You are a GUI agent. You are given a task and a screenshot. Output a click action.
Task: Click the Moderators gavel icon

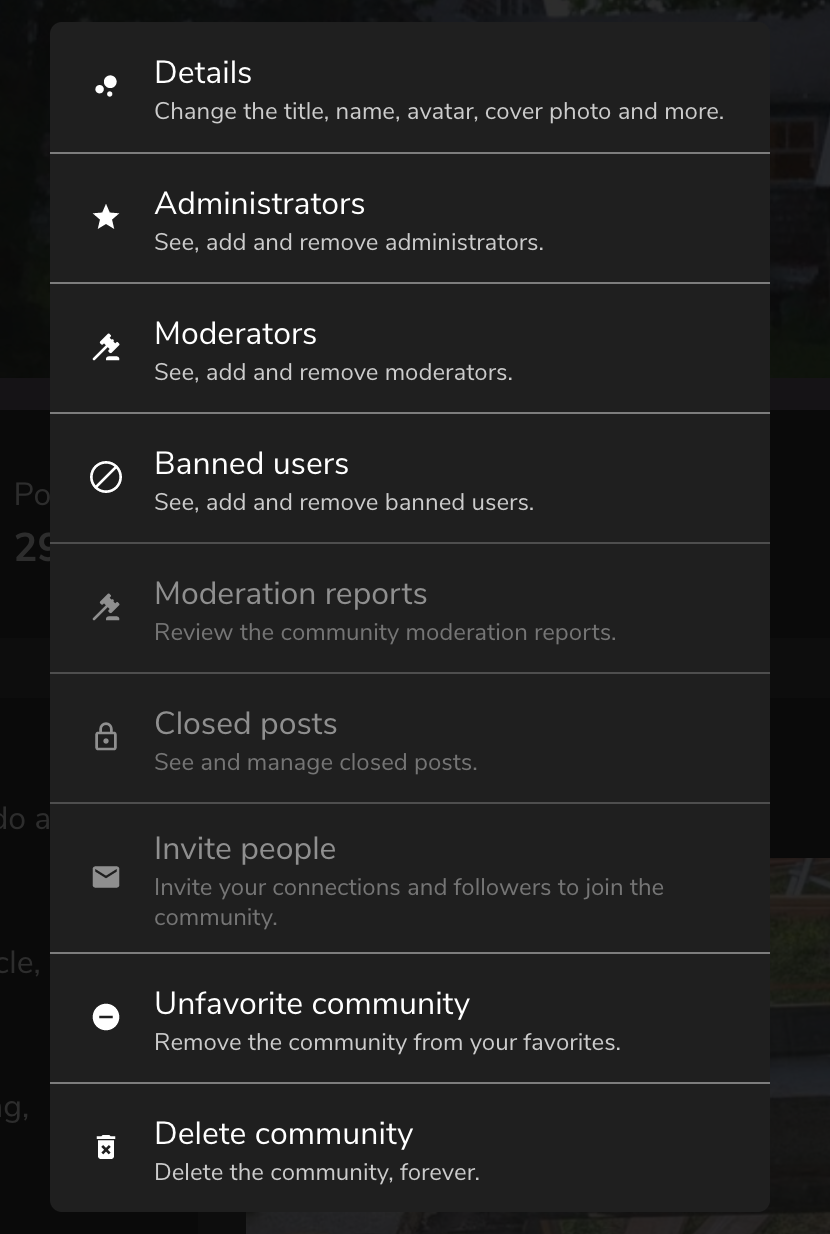coord(106,347)
